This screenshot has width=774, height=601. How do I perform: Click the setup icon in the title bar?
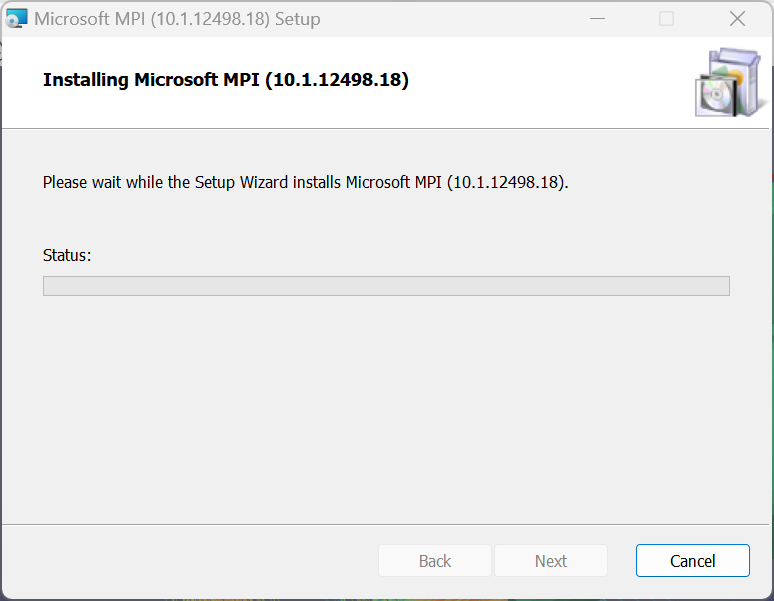pyautogui.click(x=16, y=19)
